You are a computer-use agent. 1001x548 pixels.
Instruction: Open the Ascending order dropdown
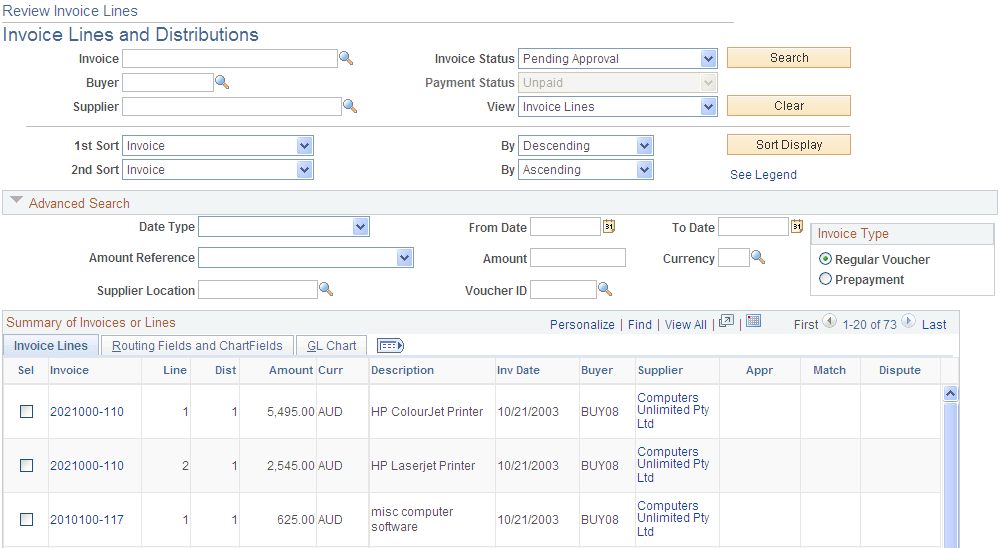tap(585, 170)
